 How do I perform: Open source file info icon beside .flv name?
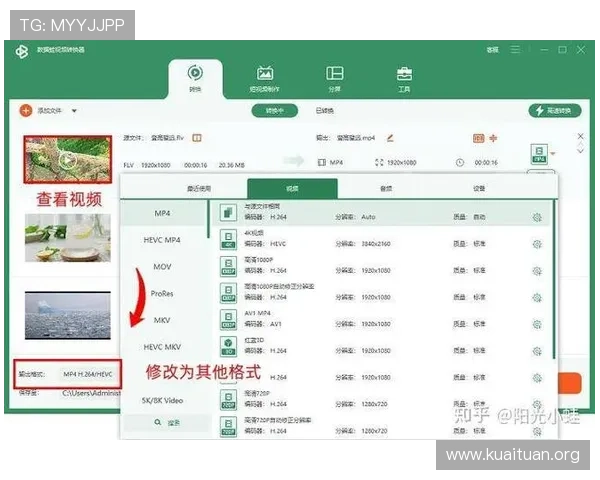(197, 138)
